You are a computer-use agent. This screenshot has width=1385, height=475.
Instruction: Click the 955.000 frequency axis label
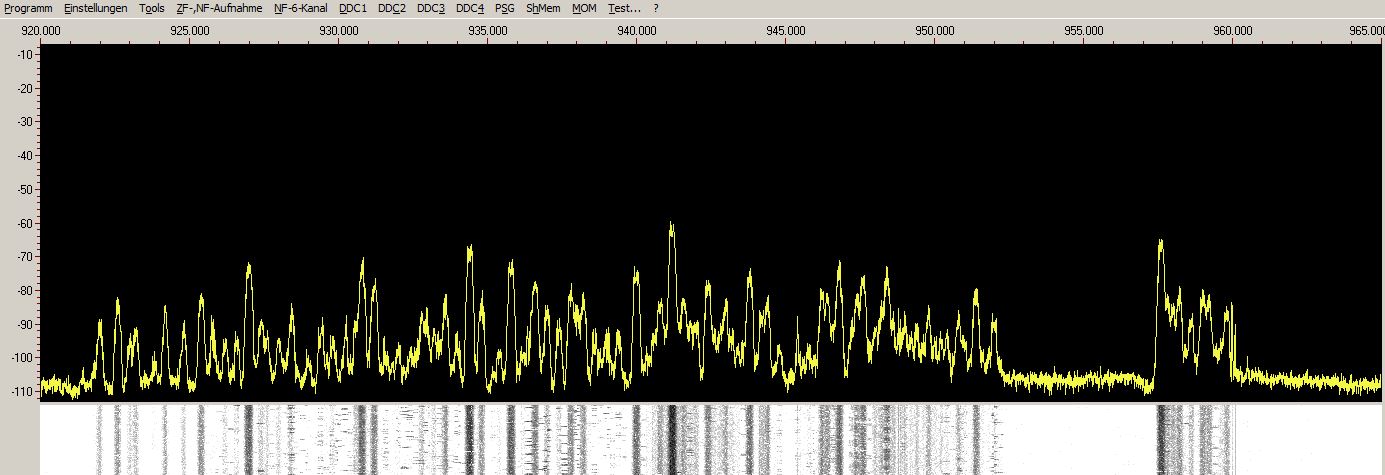pyautogui.click(x=1083, y=30)
